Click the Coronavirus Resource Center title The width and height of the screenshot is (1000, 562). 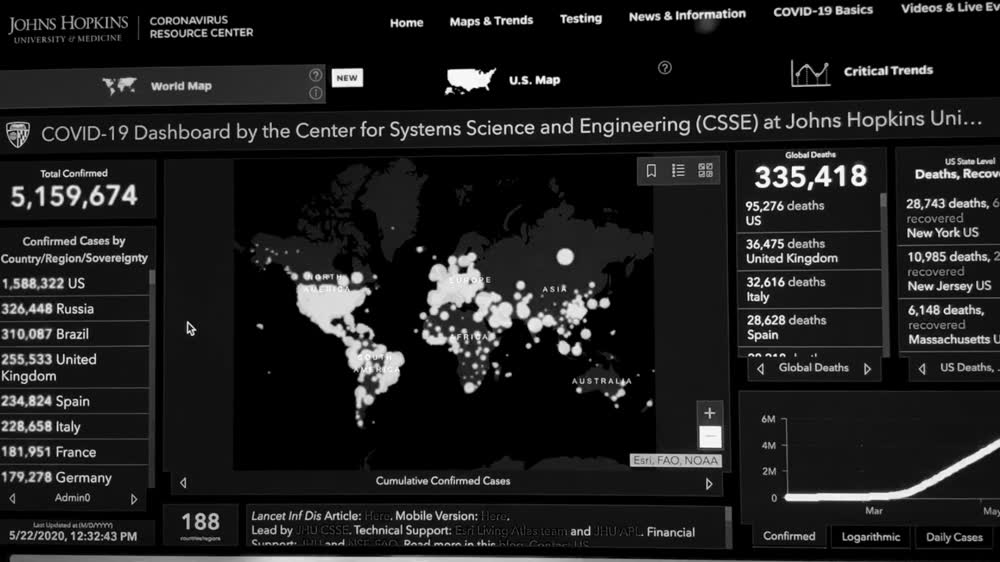202,27
